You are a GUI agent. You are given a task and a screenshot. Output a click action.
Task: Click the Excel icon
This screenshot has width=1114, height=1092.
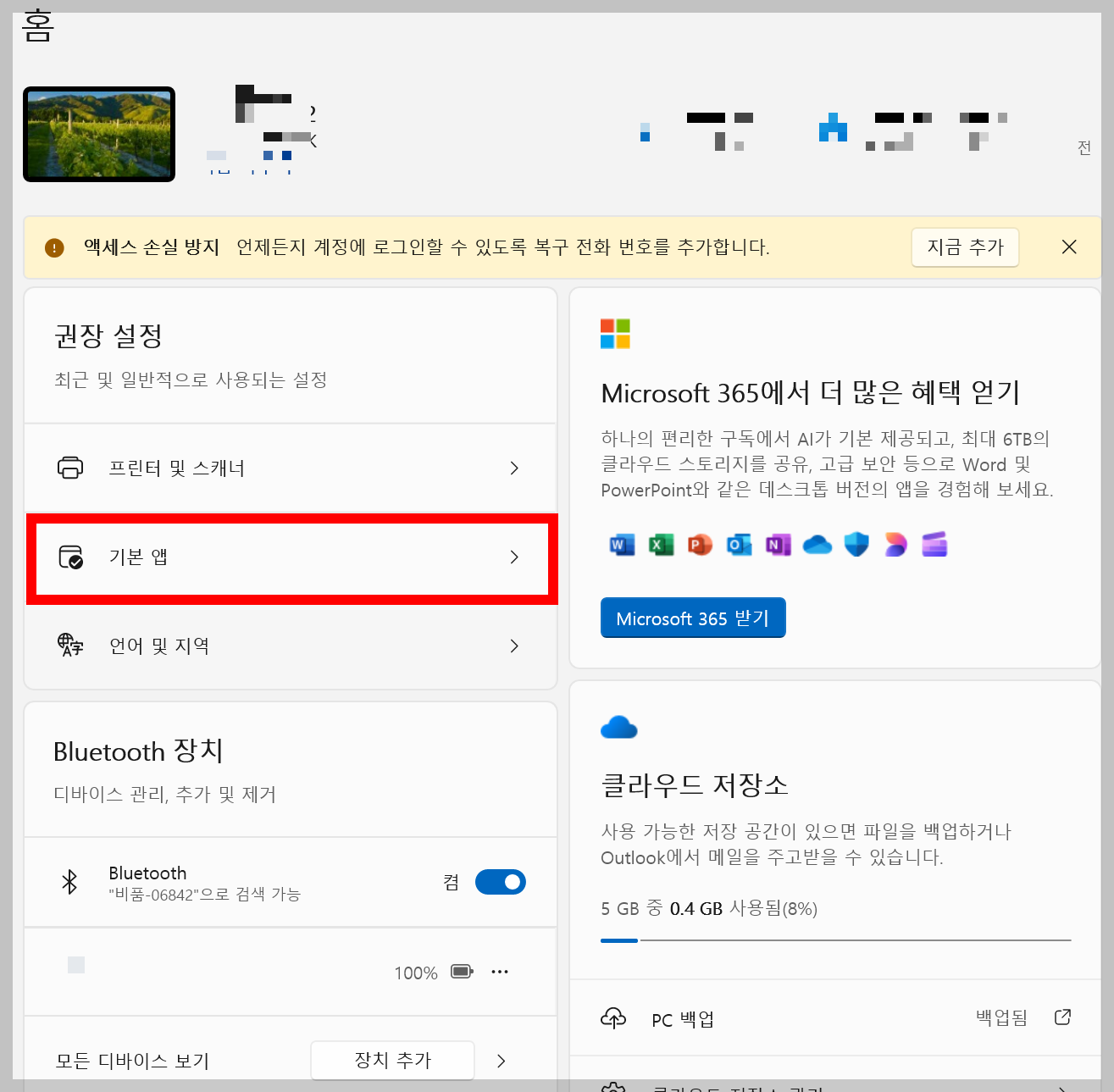[662, 545]
